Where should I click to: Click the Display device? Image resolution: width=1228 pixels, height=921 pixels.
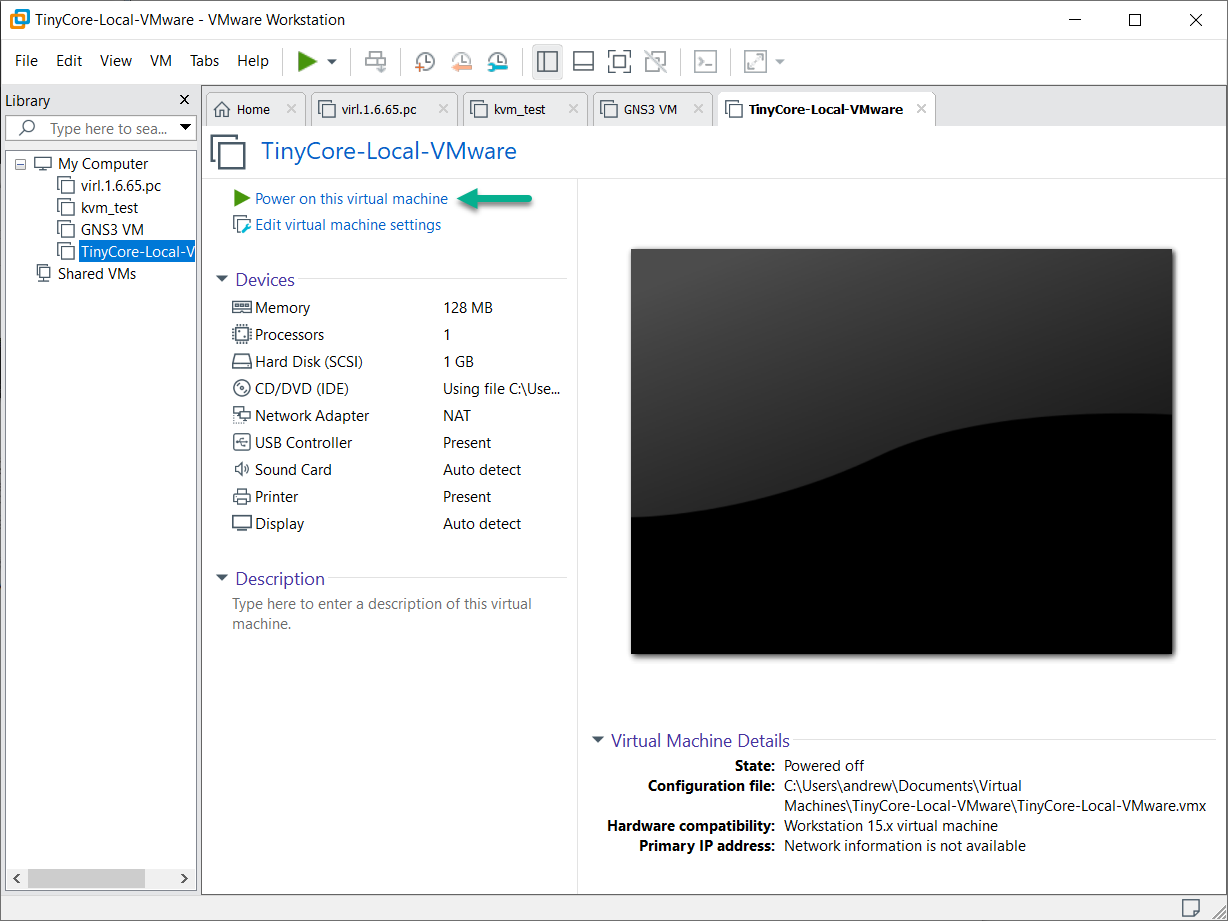pos(398,524)
